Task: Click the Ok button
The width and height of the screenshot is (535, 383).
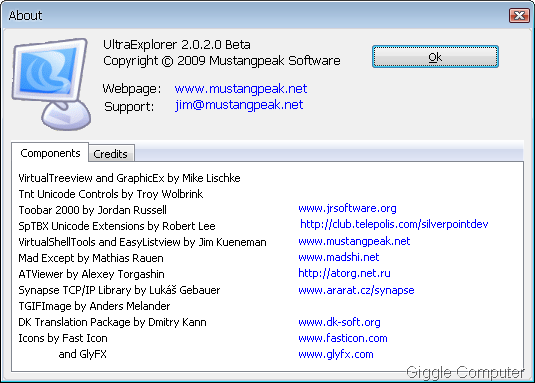Action: [x=435, y=57]
